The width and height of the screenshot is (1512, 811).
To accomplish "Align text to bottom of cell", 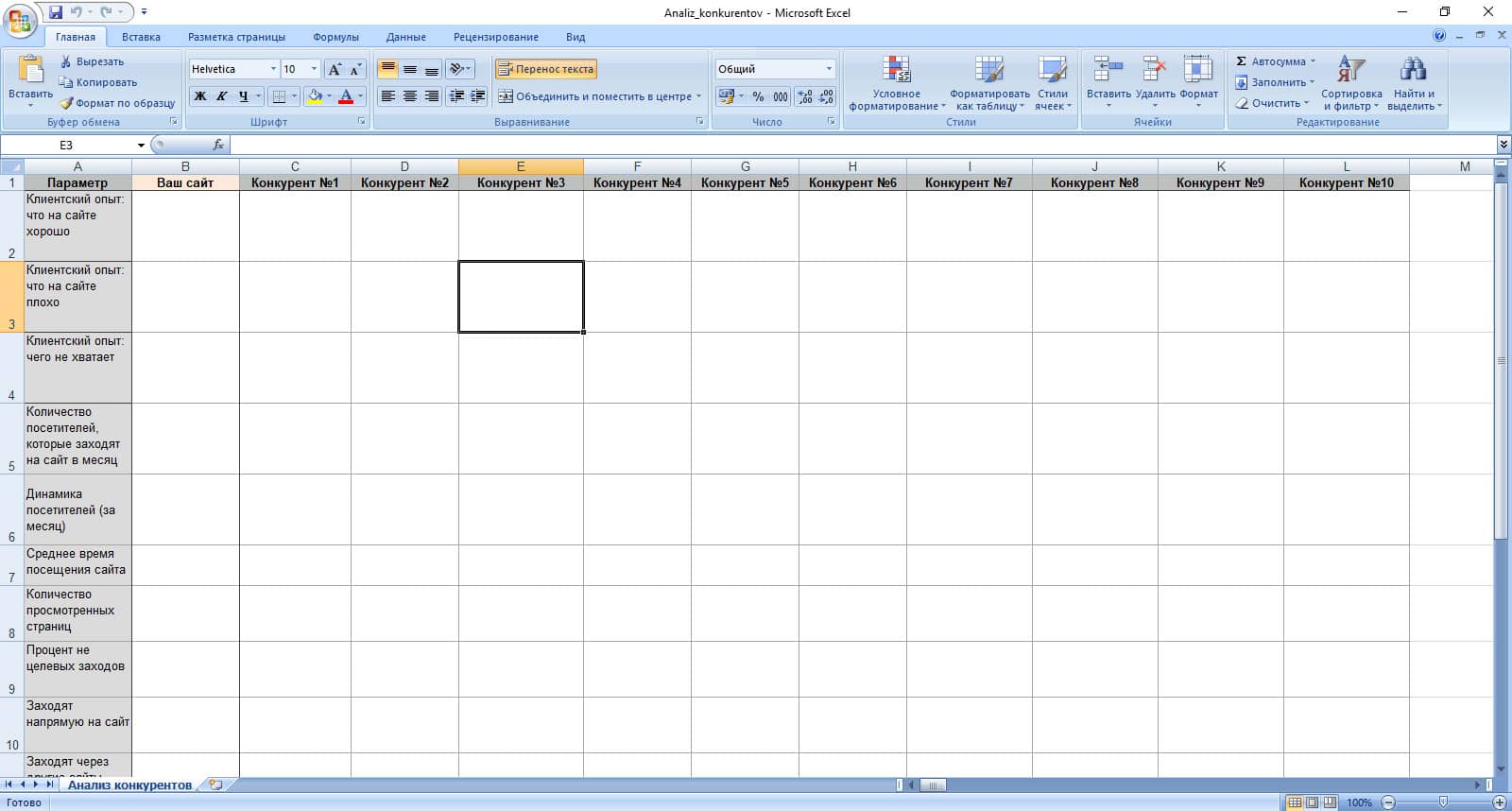I will coord(431,69).
